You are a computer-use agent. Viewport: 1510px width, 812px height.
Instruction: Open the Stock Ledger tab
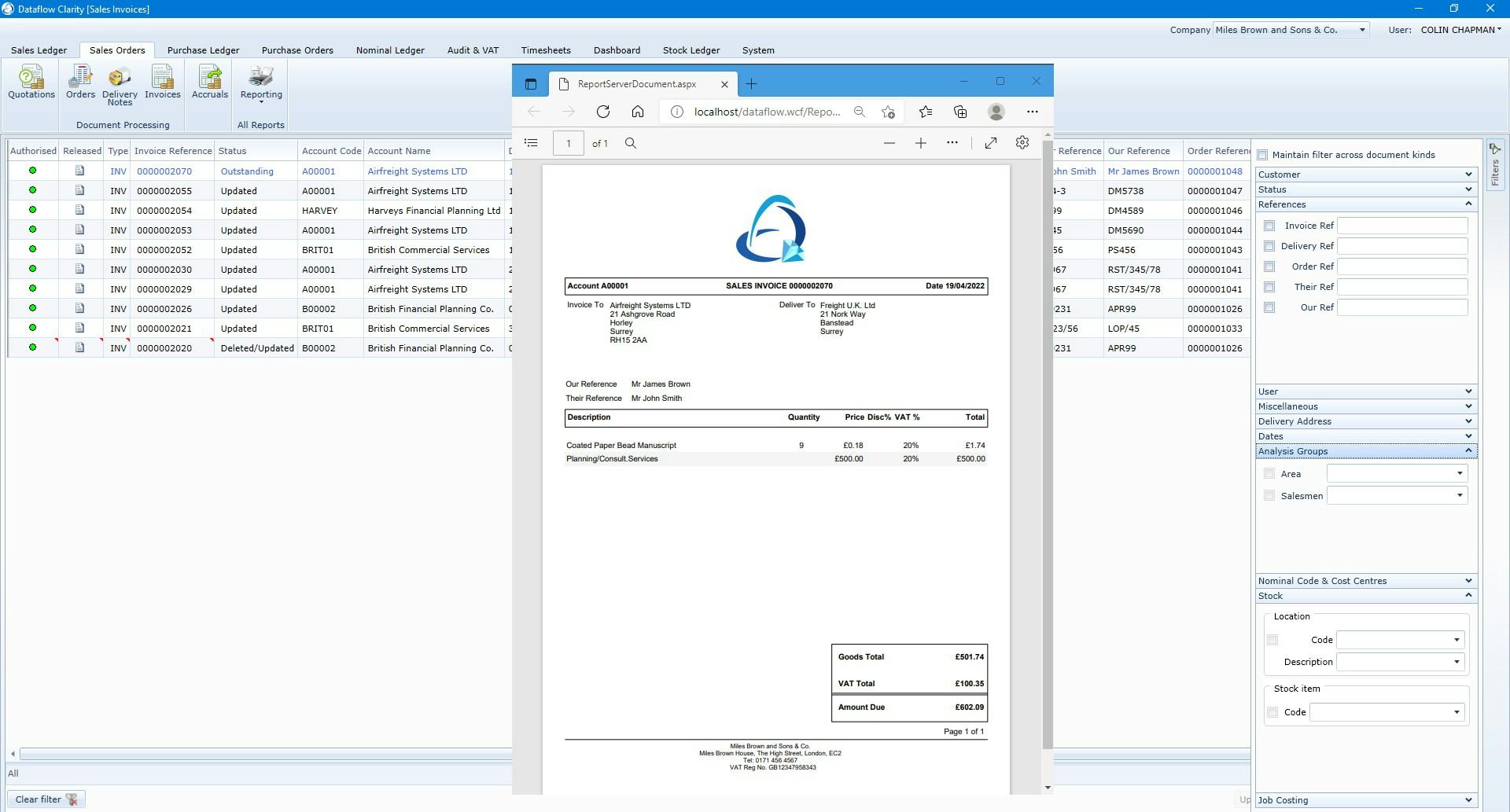(x=691, y=50)
